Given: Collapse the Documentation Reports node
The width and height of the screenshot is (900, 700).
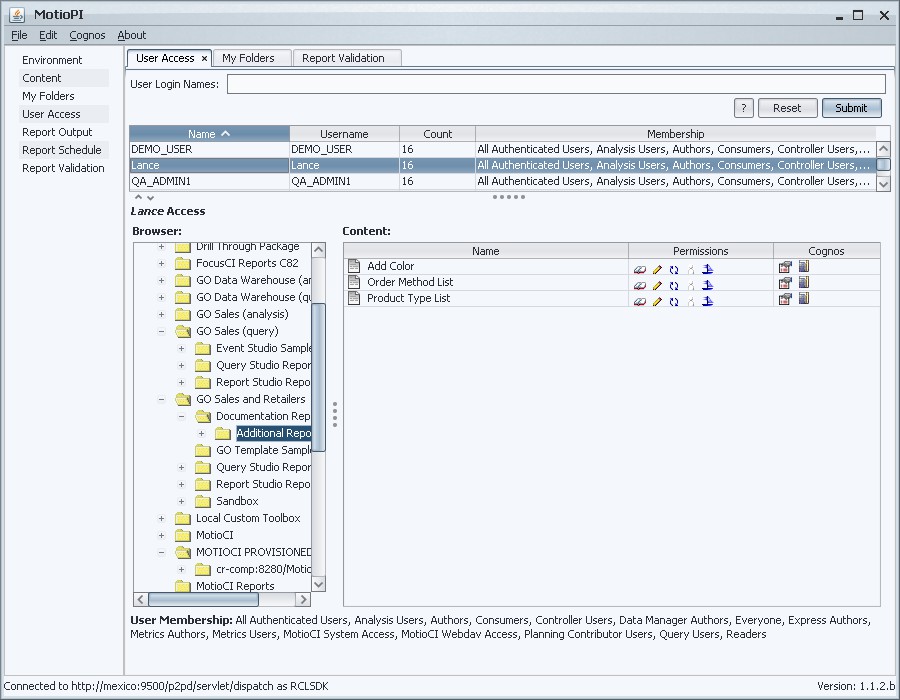Looking at the screenshot, I should (x=181, y=416).
